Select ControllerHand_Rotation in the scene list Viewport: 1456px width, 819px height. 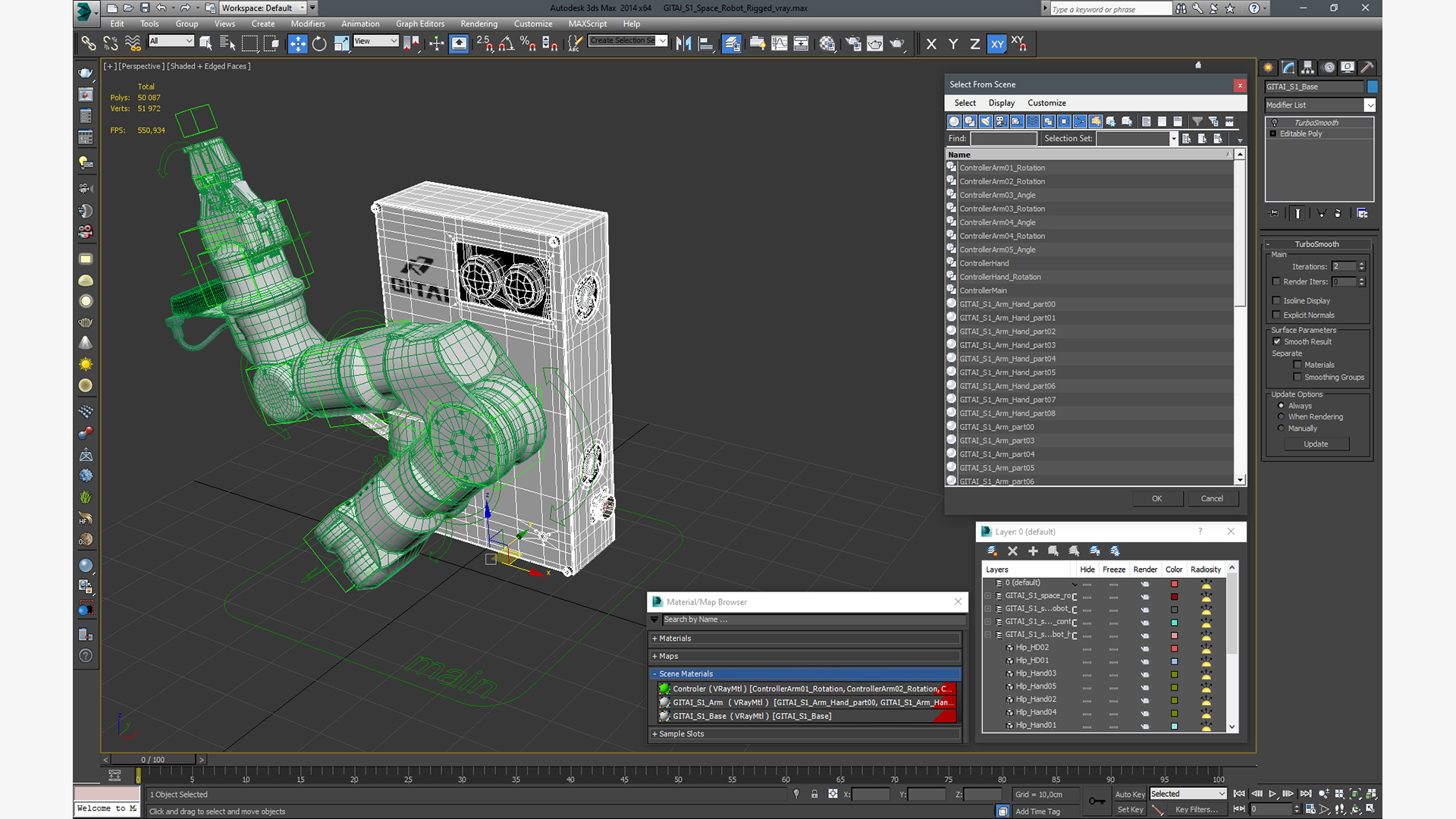1089,278
